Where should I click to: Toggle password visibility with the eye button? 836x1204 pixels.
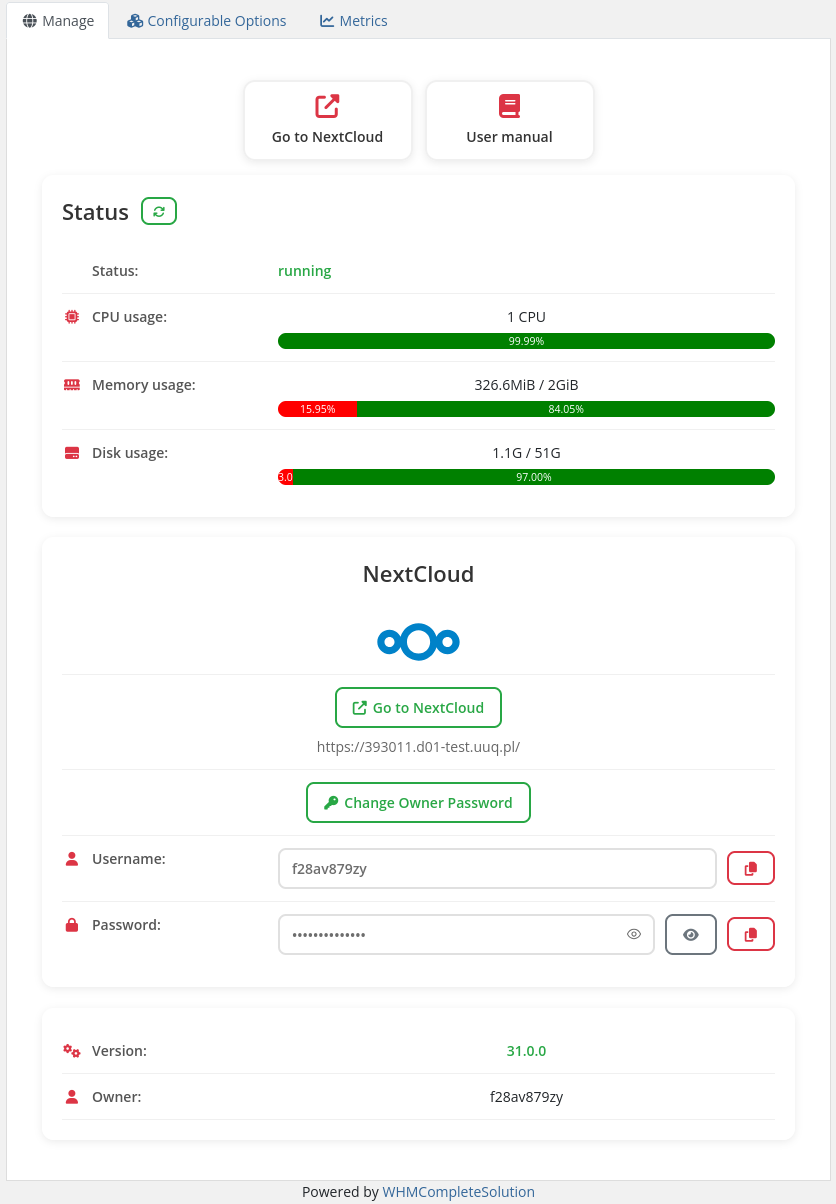pyautogui.click(x=691, y=934)
